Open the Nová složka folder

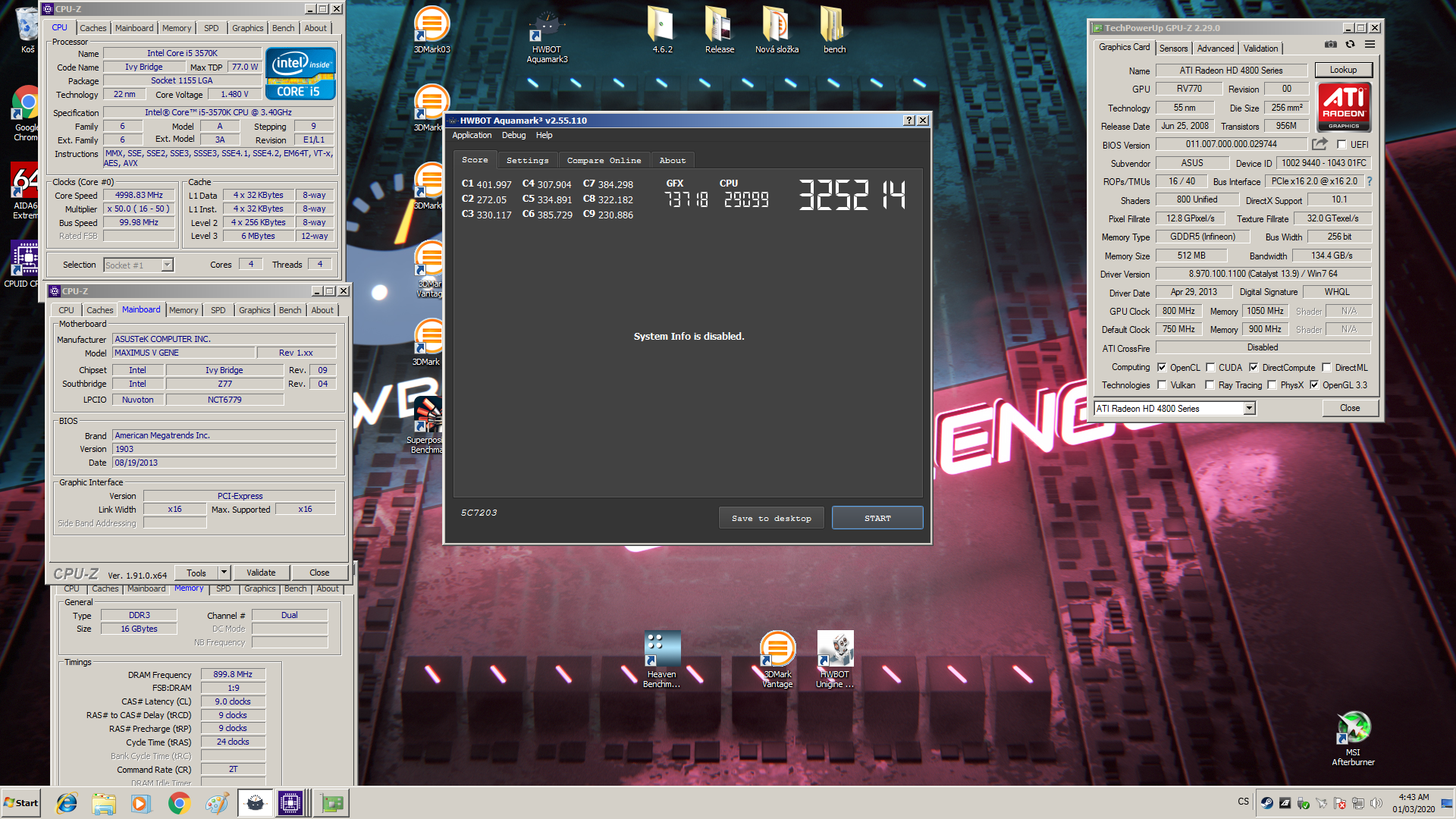(x=777, y=30)
